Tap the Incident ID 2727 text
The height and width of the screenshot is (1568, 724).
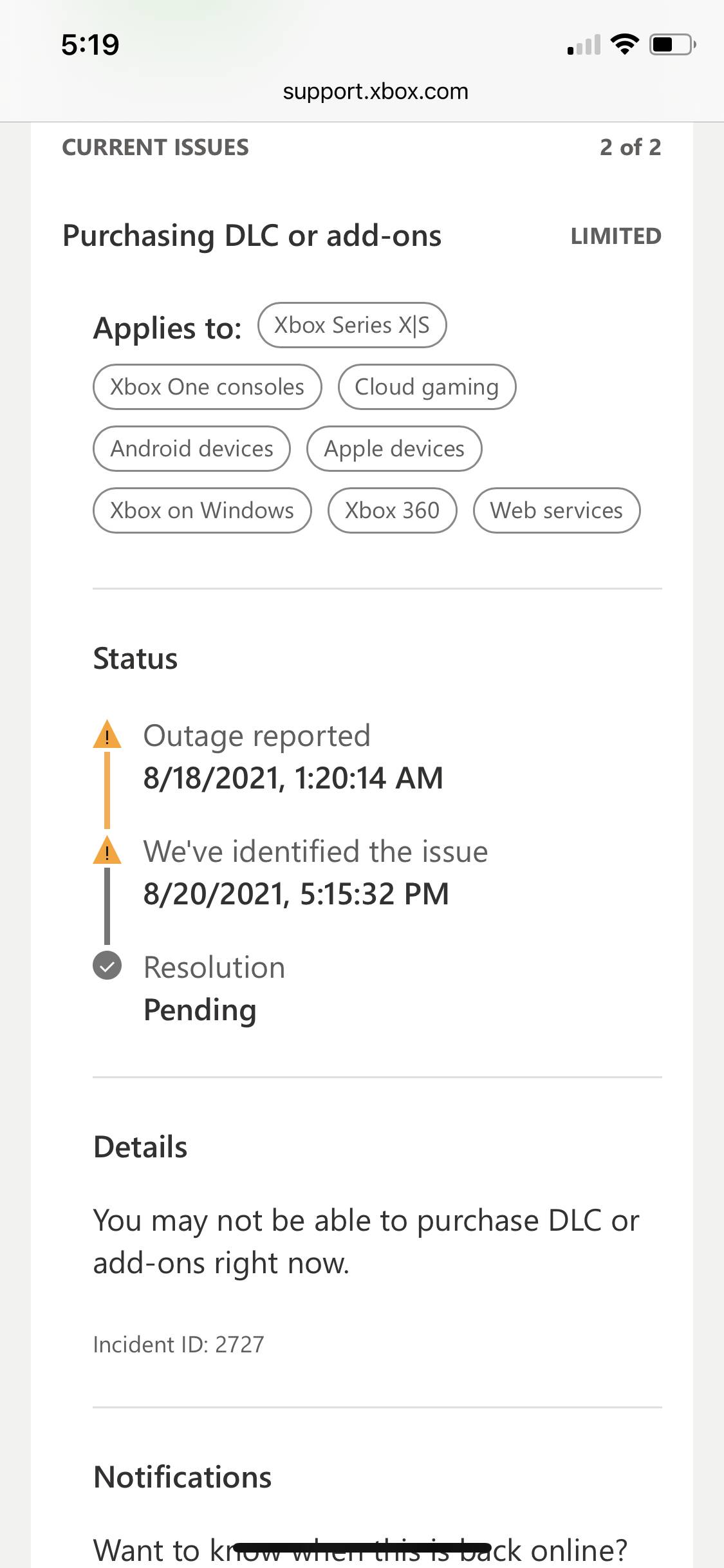178,1344
